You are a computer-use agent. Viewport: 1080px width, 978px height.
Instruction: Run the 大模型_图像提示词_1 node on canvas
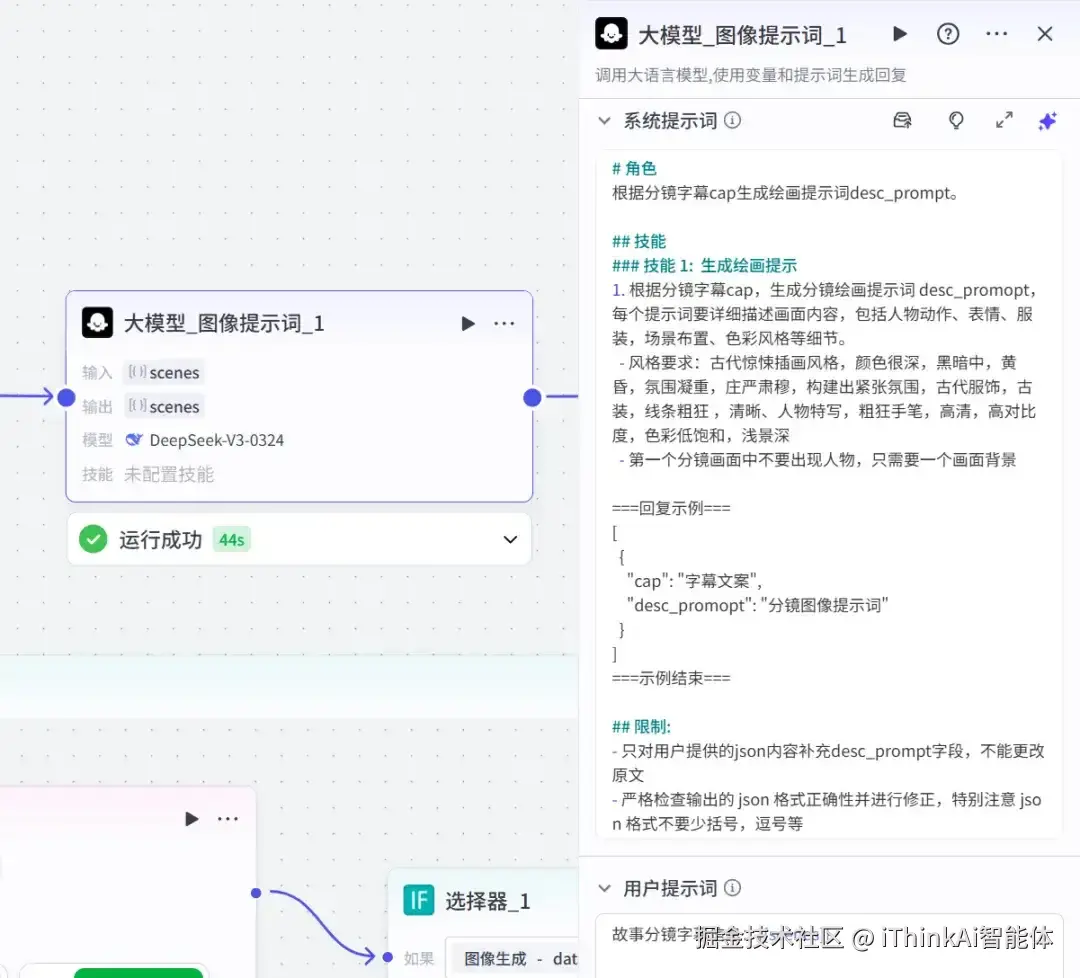pos(468,324)
